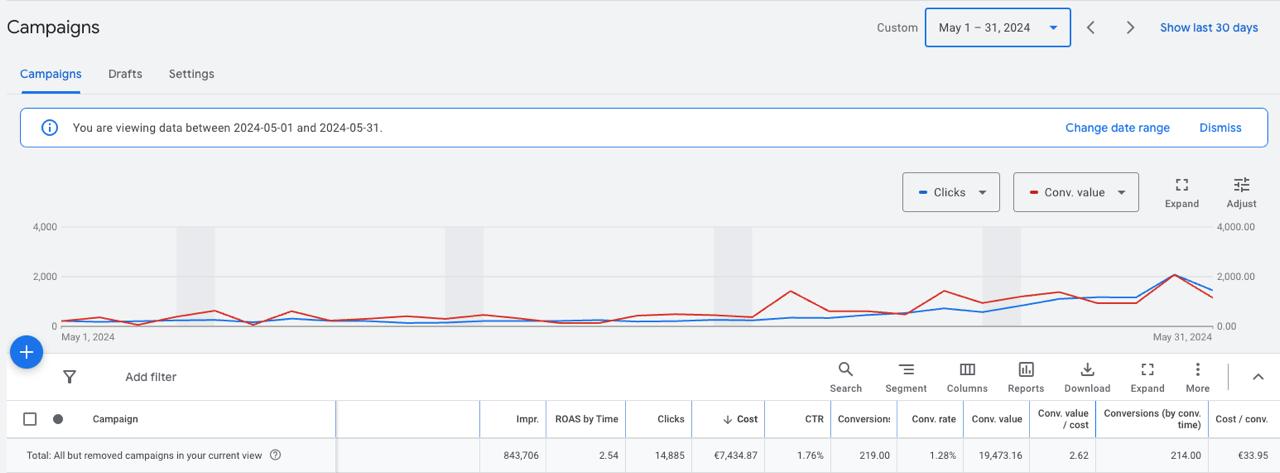This screenshot has height=473, width=1280.
Task: Open the Conv. value metric dropdown
Action: 1075,192
